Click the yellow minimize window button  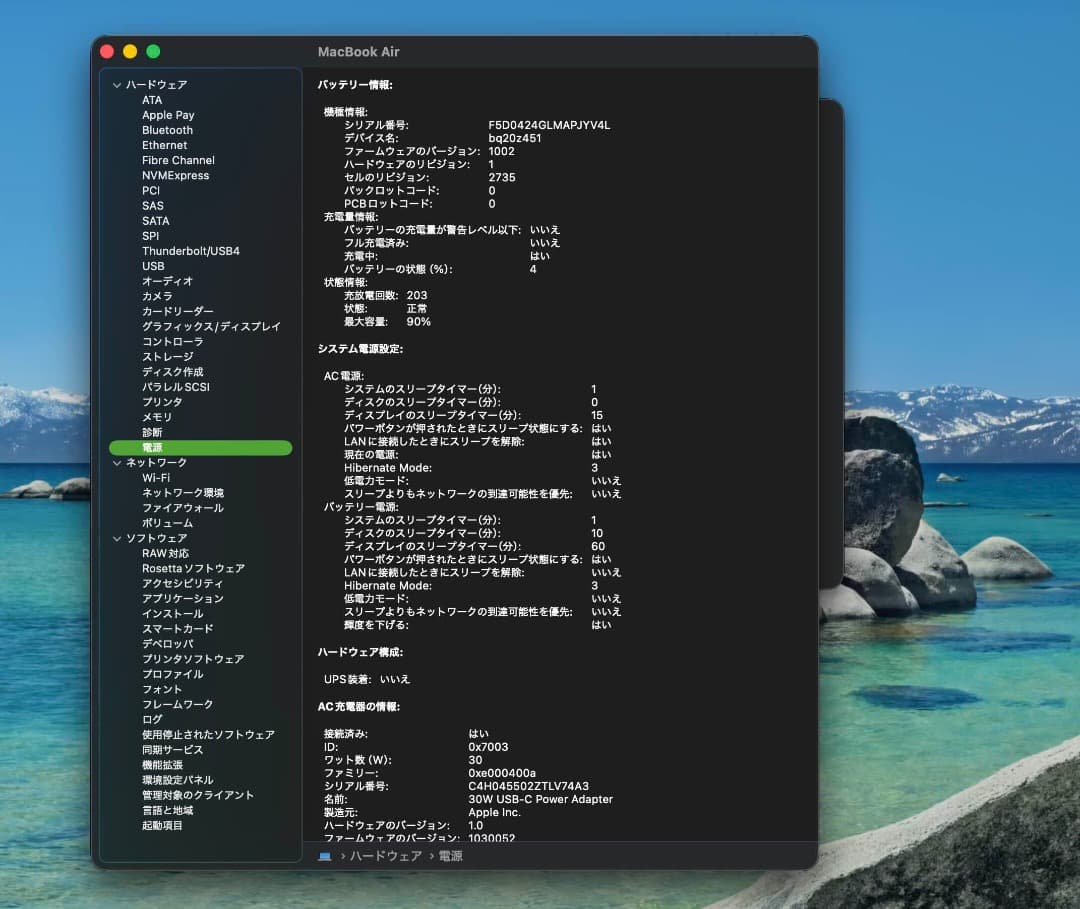pyautogui.click(x=130, y=52)
